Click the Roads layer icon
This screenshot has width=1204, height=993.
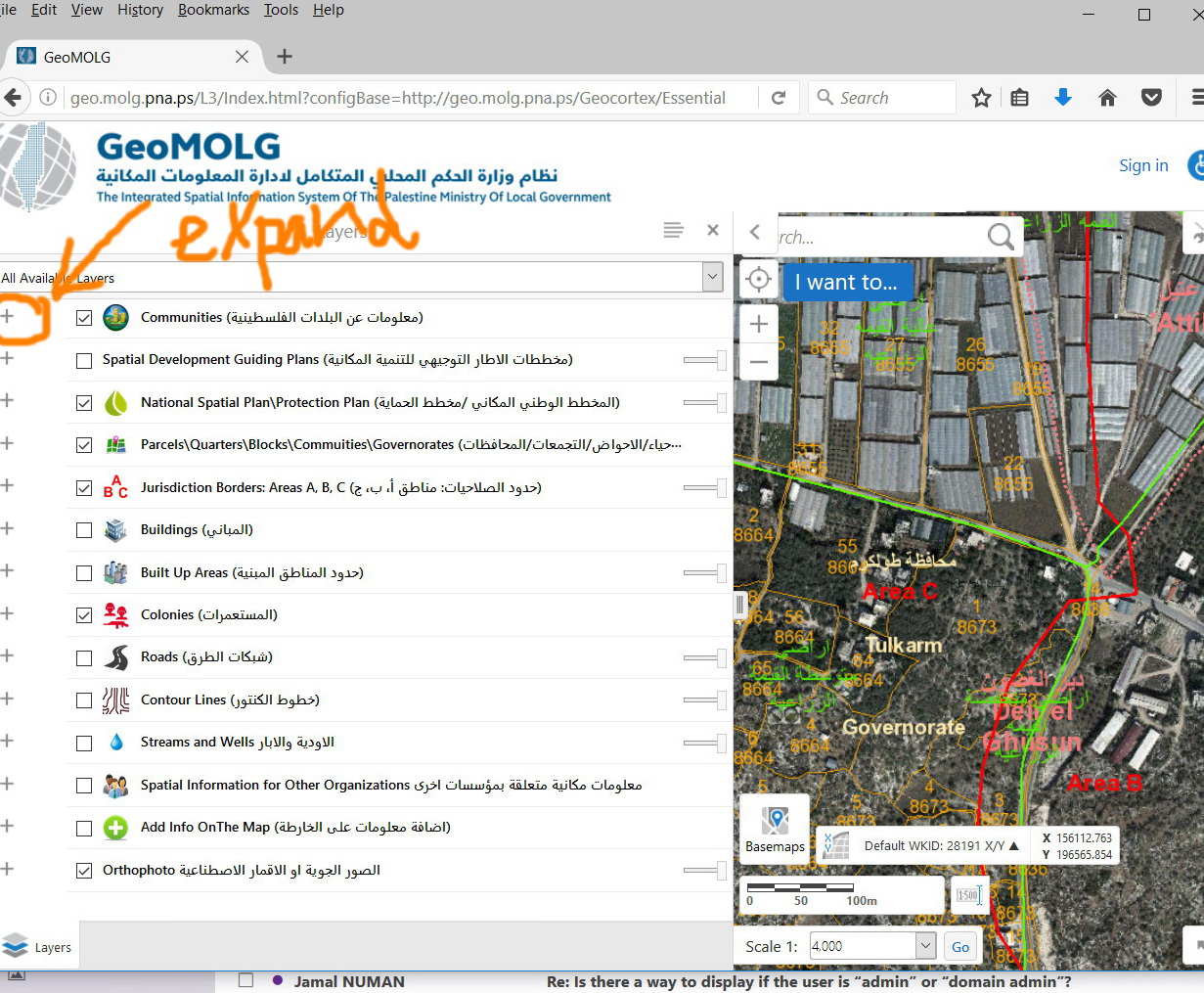tap(115, 657)
